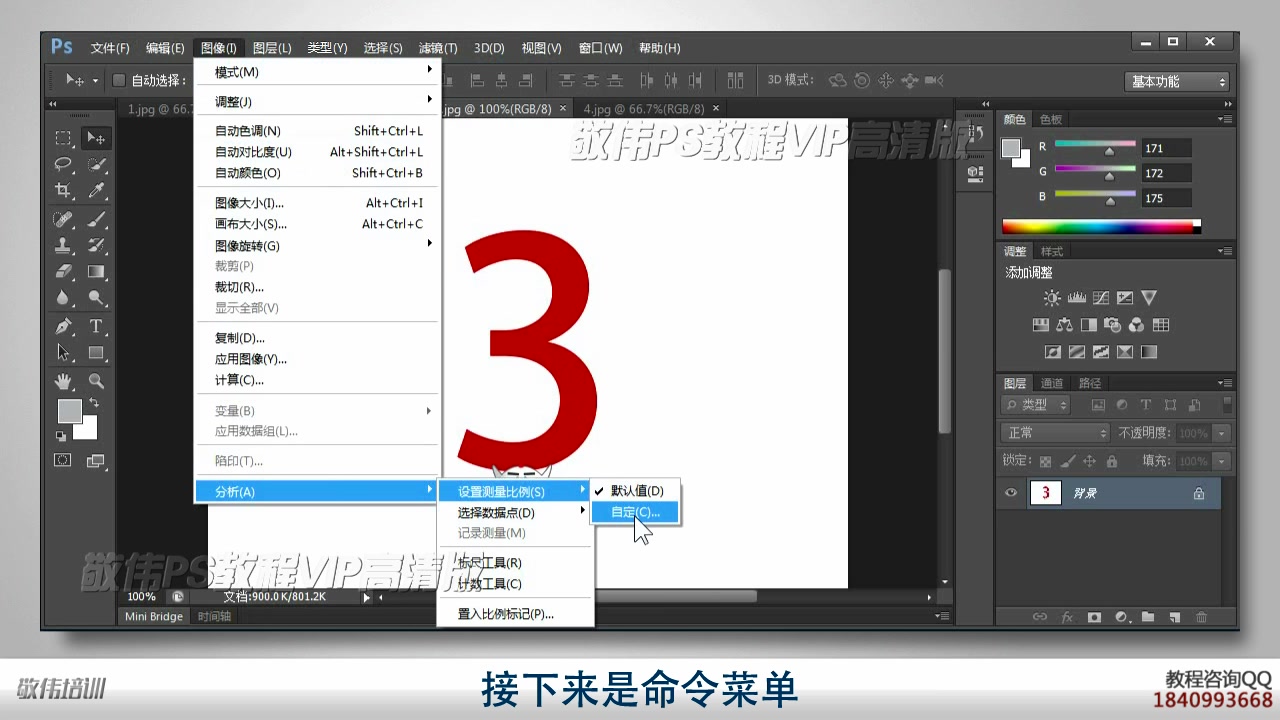Viewport: 1280px width, 720px height.
Task: Create a new layer icon
Action: (1175, 617)
